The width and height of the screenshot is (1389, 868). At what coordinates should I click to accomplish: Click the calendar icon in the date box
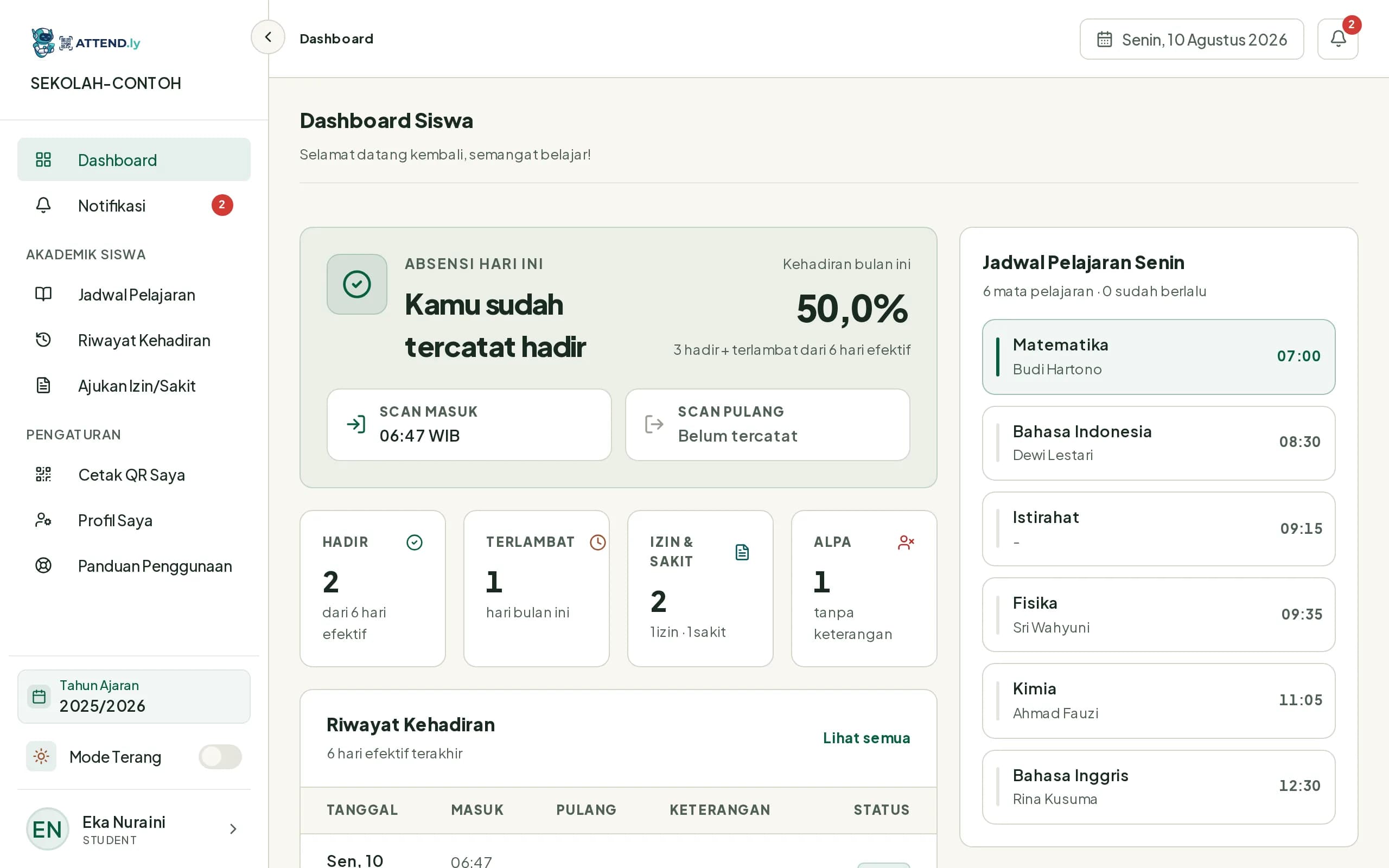click(1104, 39)
